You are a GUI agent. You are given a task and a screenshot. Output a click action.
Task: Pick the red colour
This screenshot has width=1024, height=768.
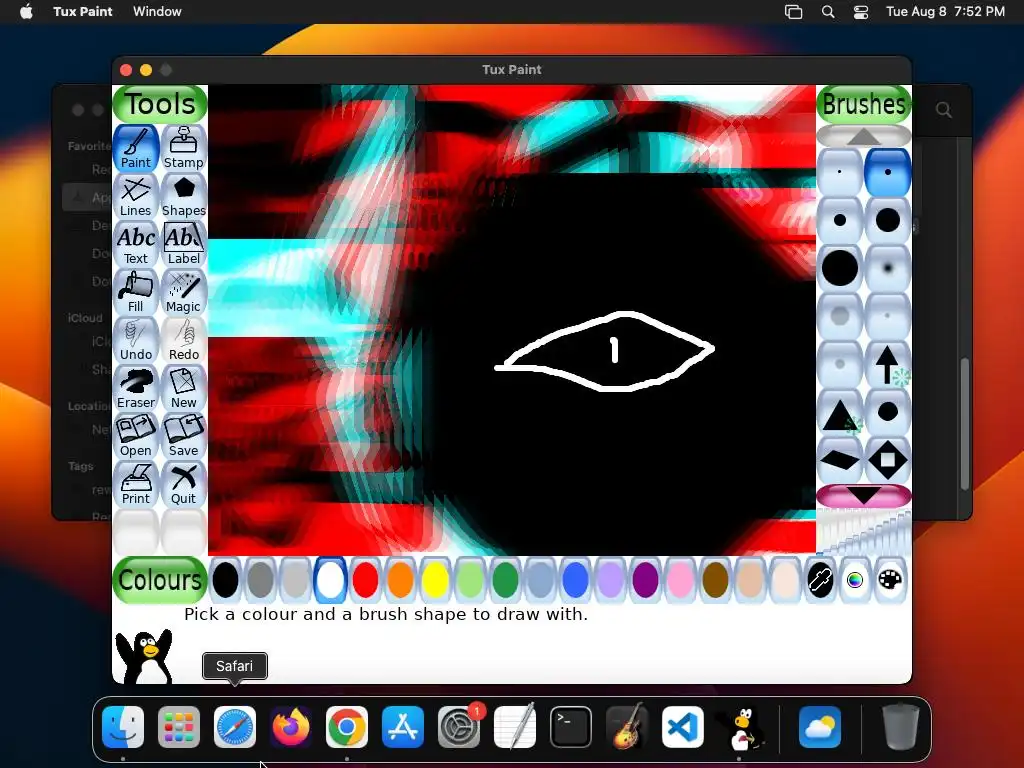click(x=365, y=580)
